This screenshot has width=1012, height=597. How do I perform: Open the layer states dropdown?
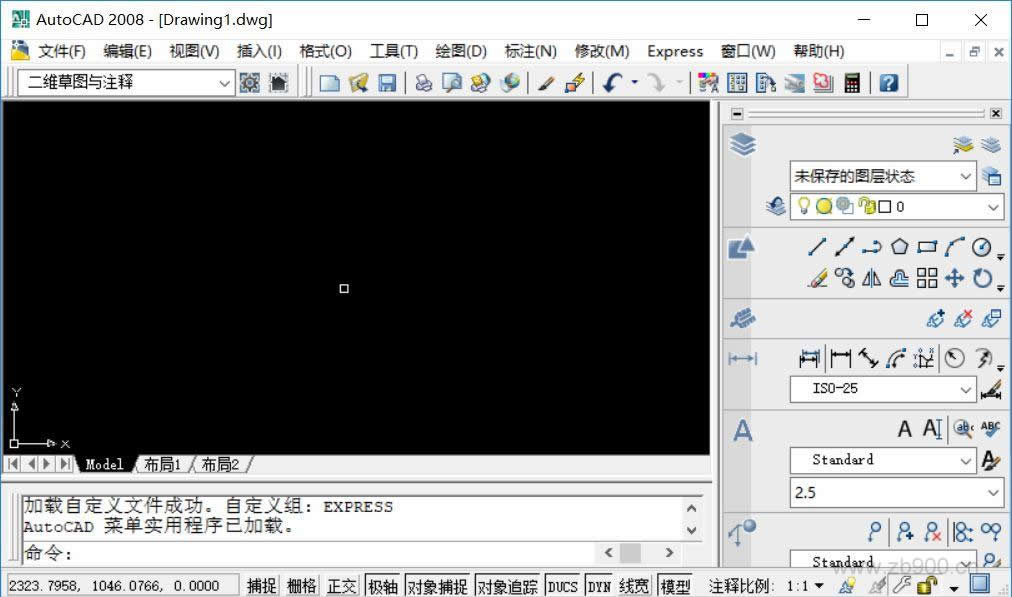click(968, 176)
